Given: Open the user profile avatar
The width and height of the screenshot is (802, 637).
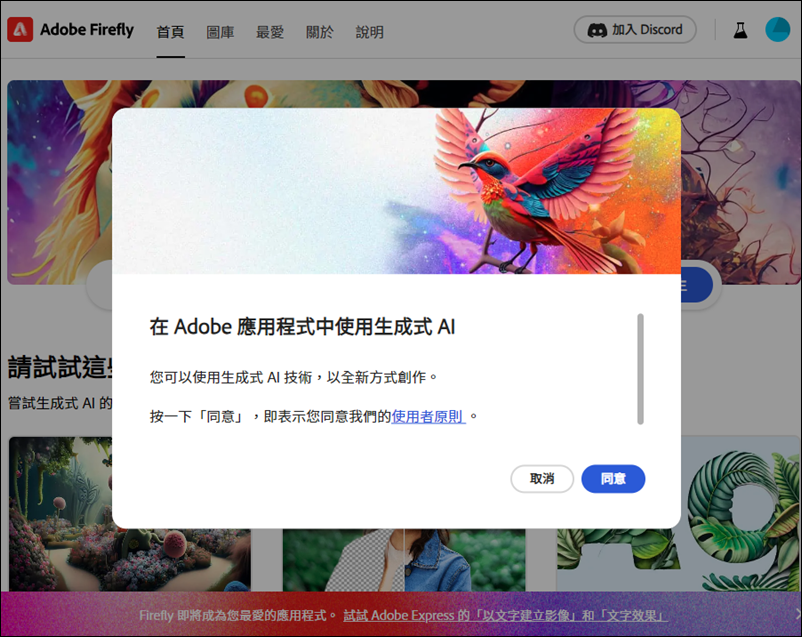Looking at the screenshot, I should [x=777, y=30].
